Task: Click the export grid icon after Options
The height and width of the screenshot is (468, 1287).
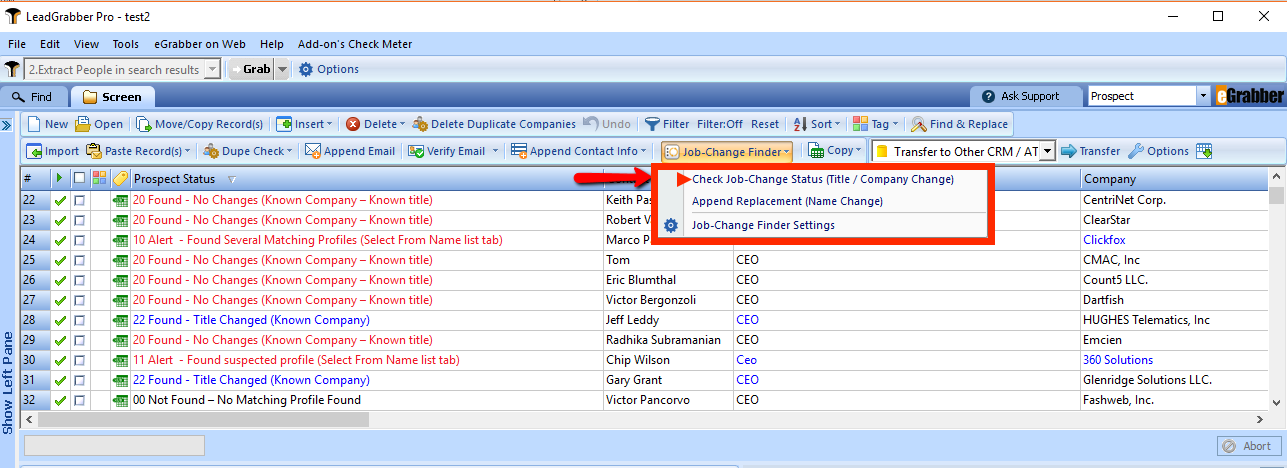Action: [1204, 151]
